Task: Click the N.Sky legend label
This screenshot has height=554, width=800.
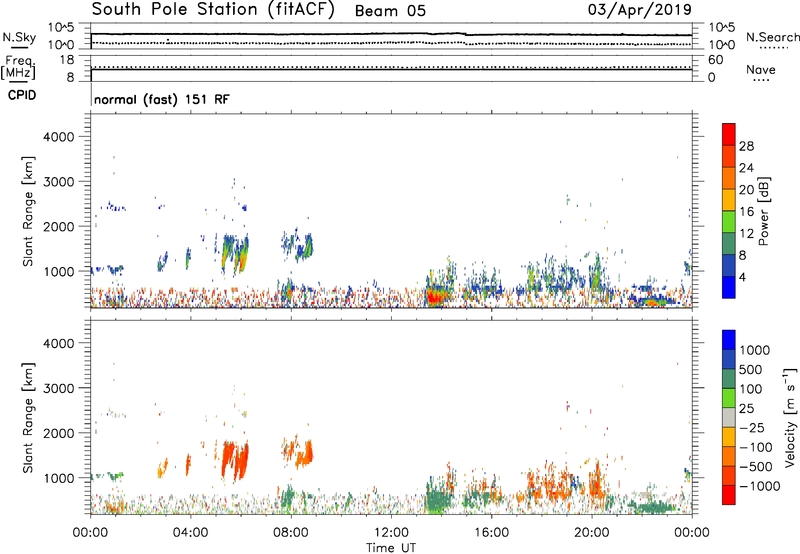Action: [19, 37]
